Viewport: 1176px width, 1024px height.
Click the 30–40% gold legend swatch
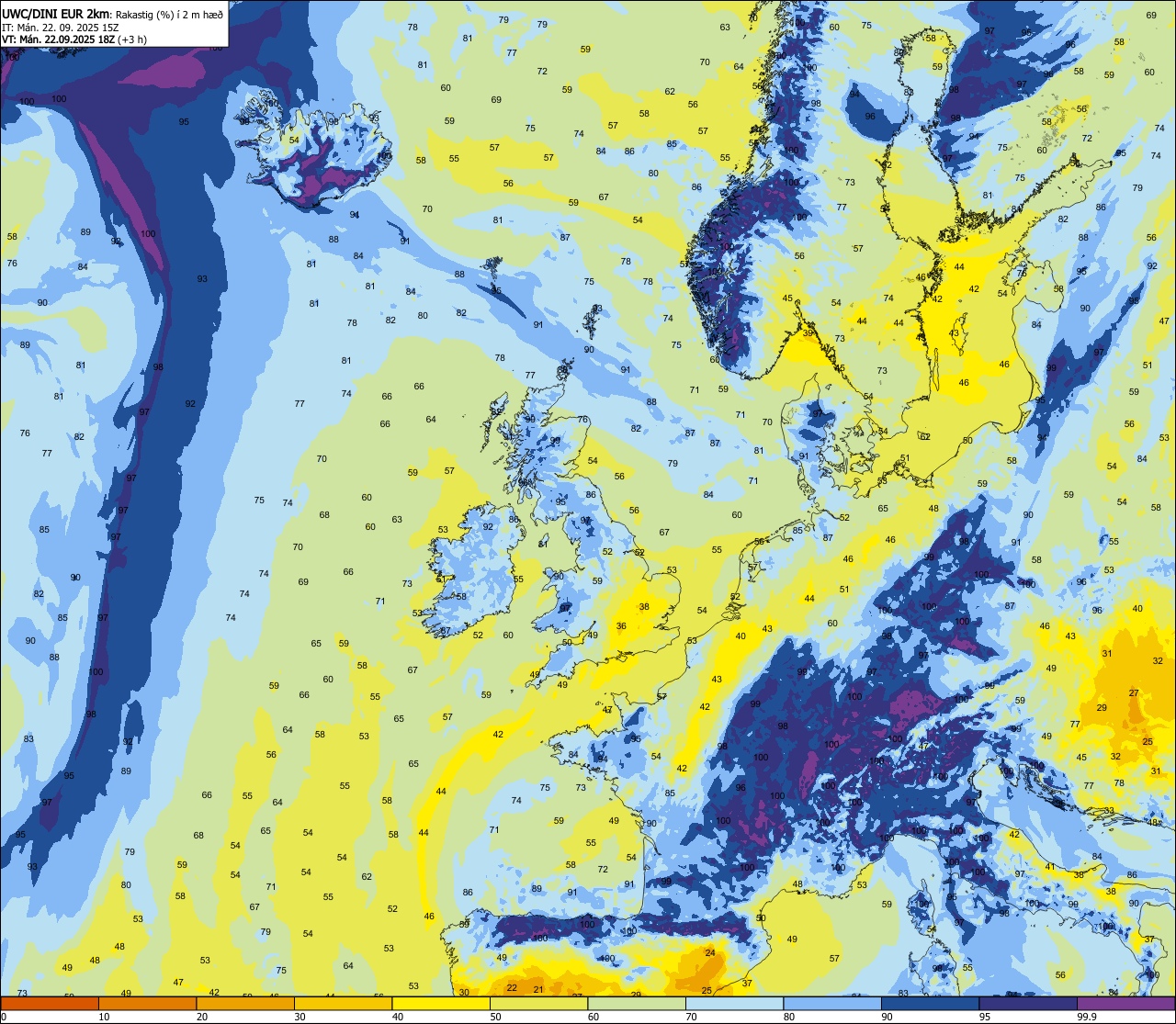[343, 1004]
